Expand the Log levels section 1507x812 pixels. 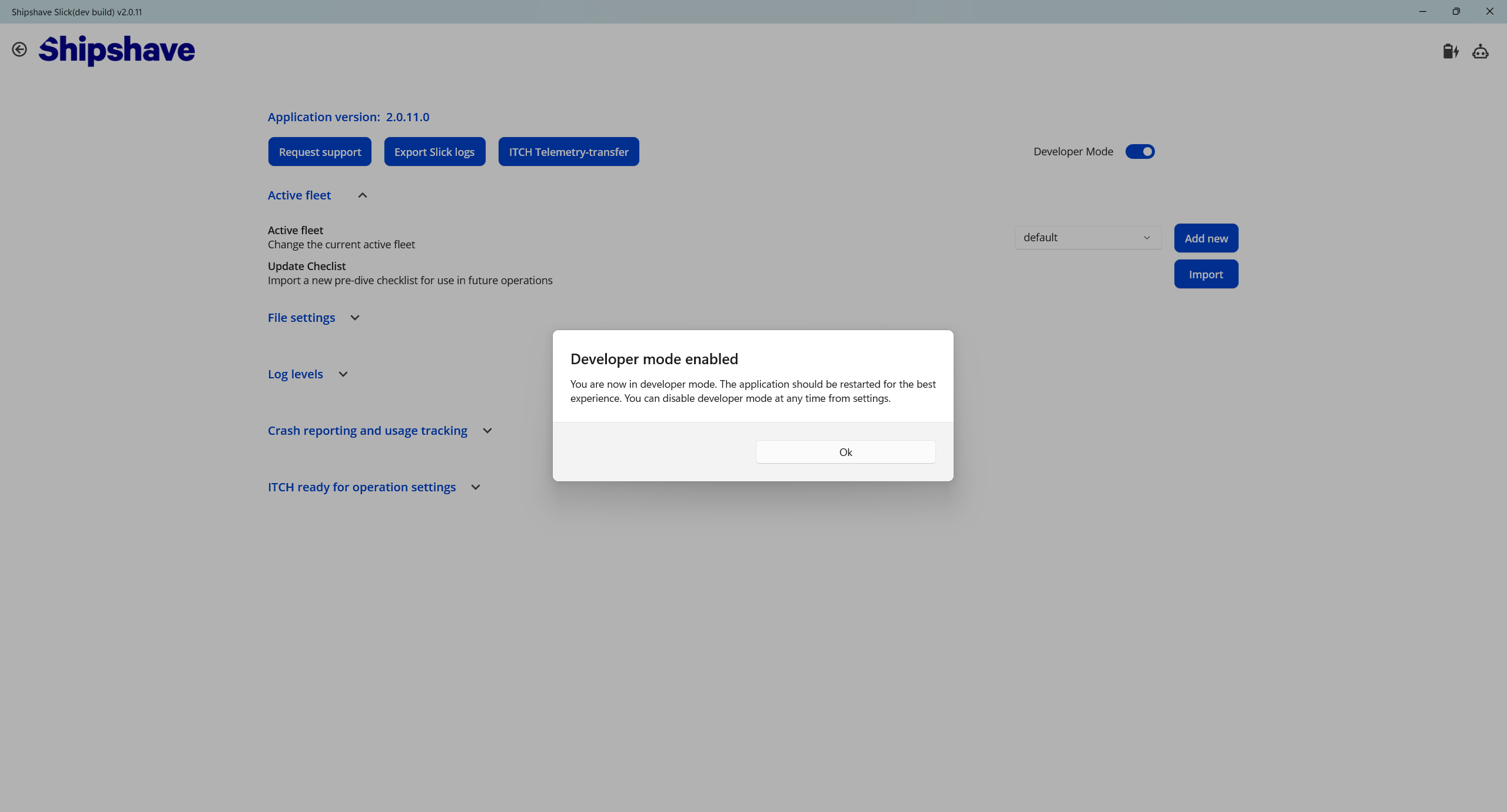[x=343, y=374]
